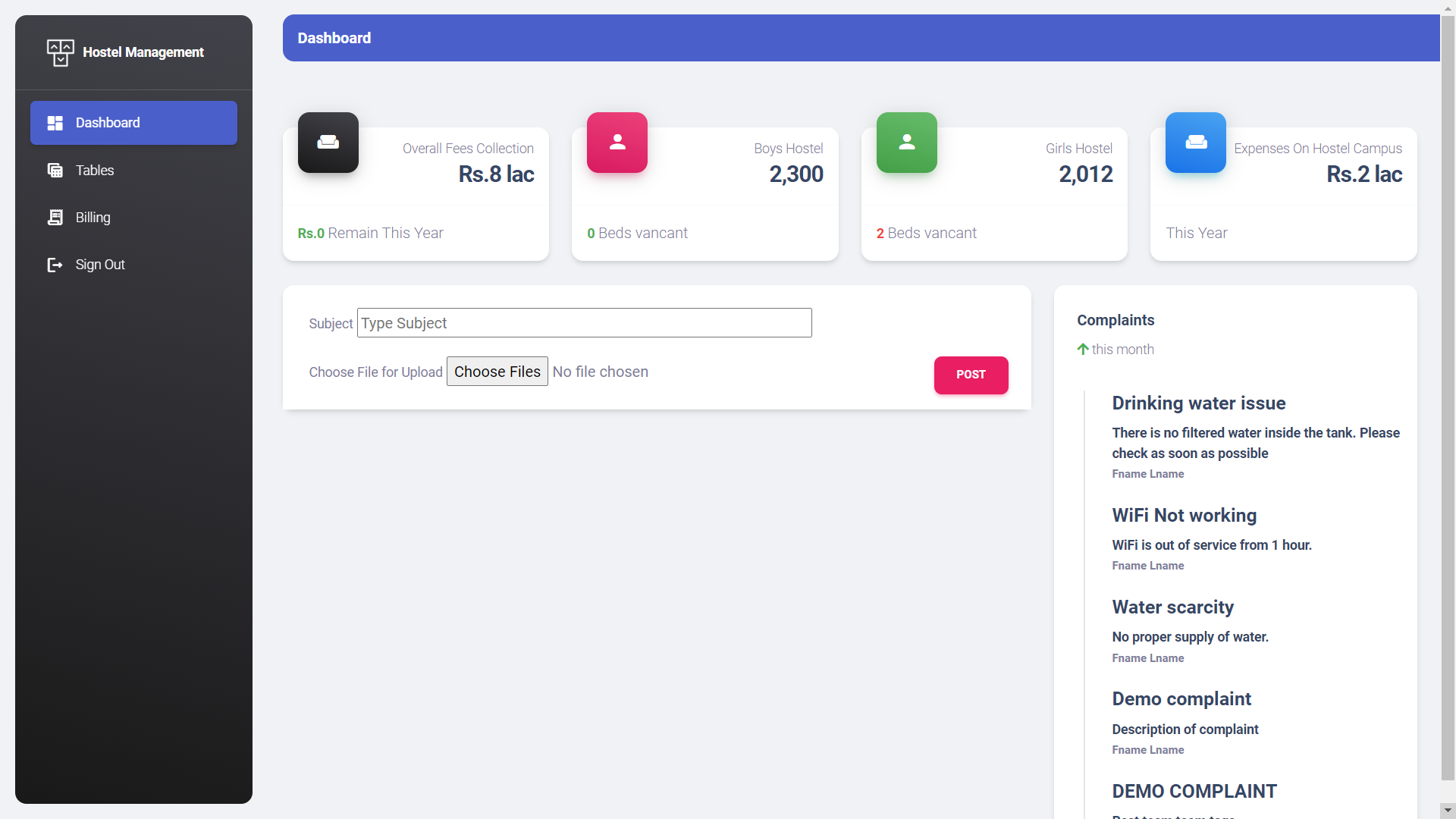The width and height of the screenshot is (1456, 819).
Task: Click the green Girls Hostel person icon
Action: 906,143
